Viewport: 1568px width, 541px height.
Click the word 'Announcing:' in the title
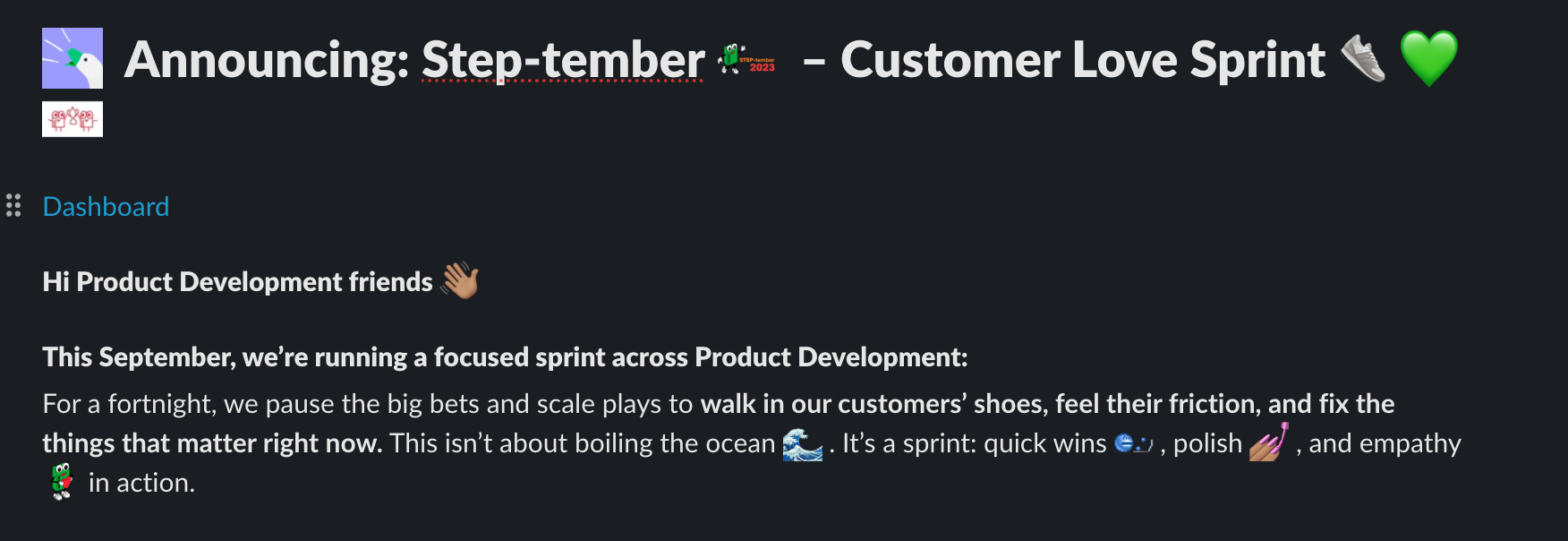(x=267, y=60)
